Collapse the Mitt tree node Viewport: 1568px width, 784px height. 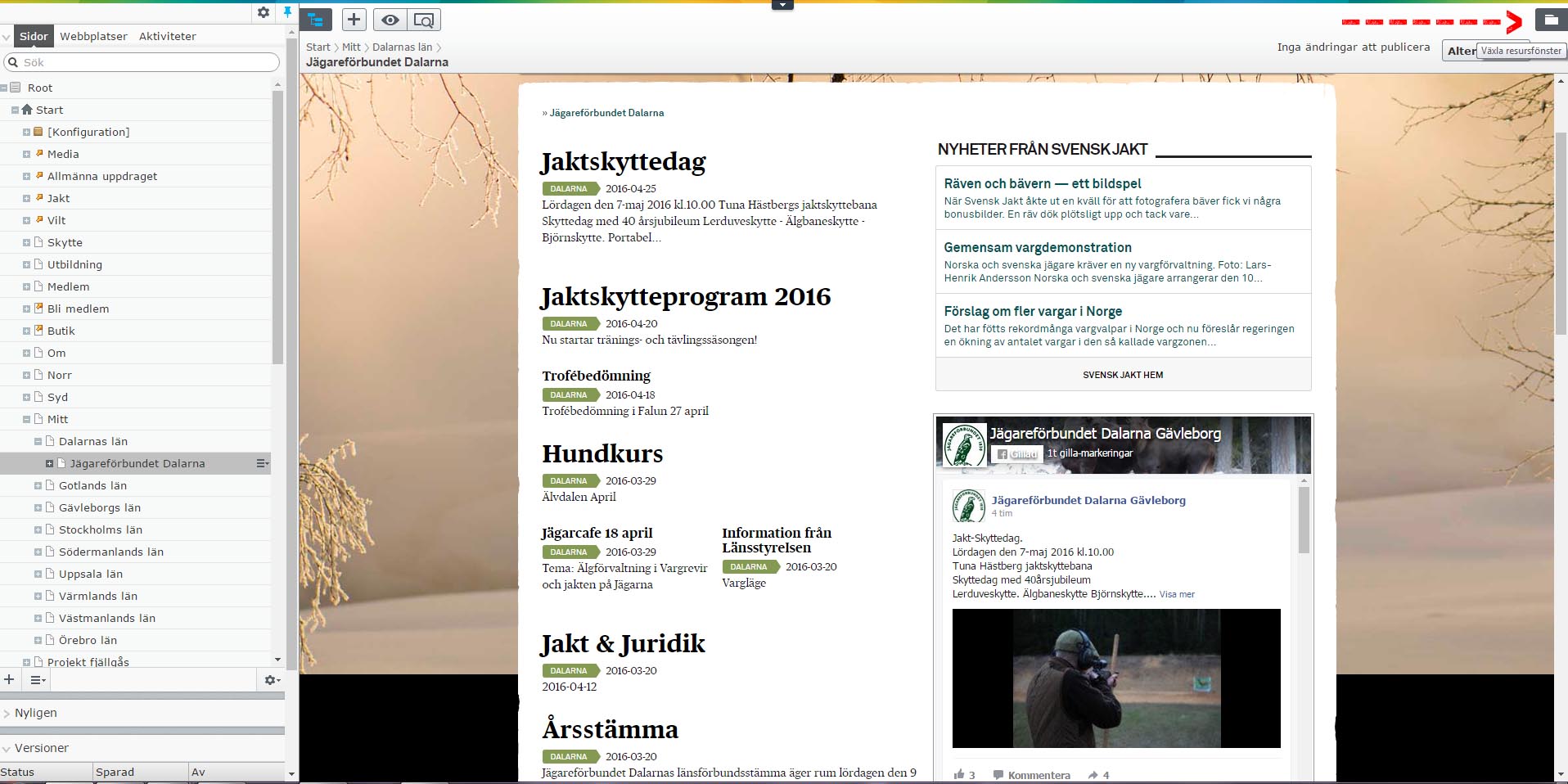tap(26, 419)
